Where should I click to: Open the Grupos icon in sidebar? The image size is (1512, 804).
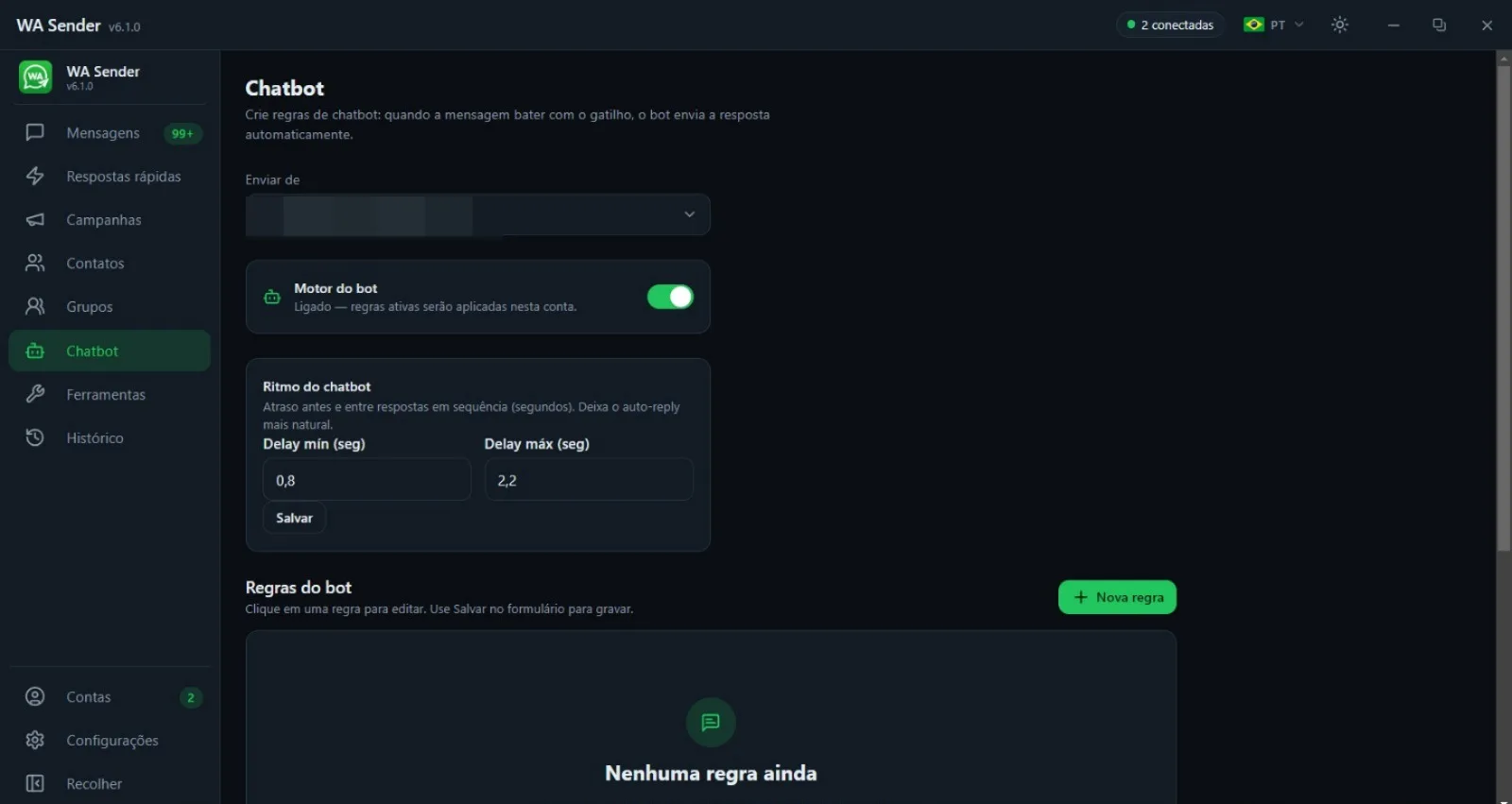pos(35,306)
